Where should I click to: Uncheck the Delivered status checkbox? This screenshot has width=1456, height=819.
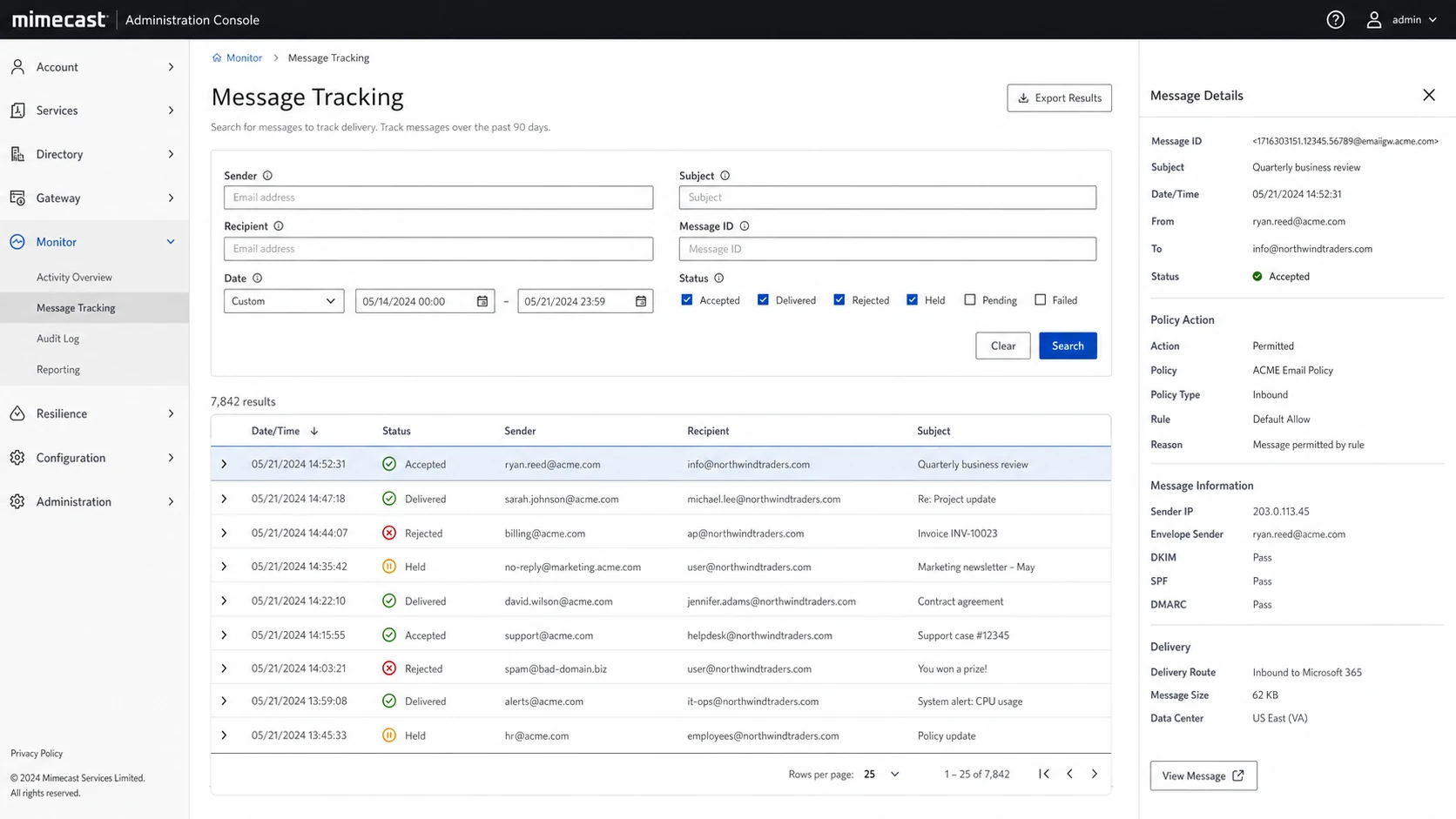pos(763,300)
